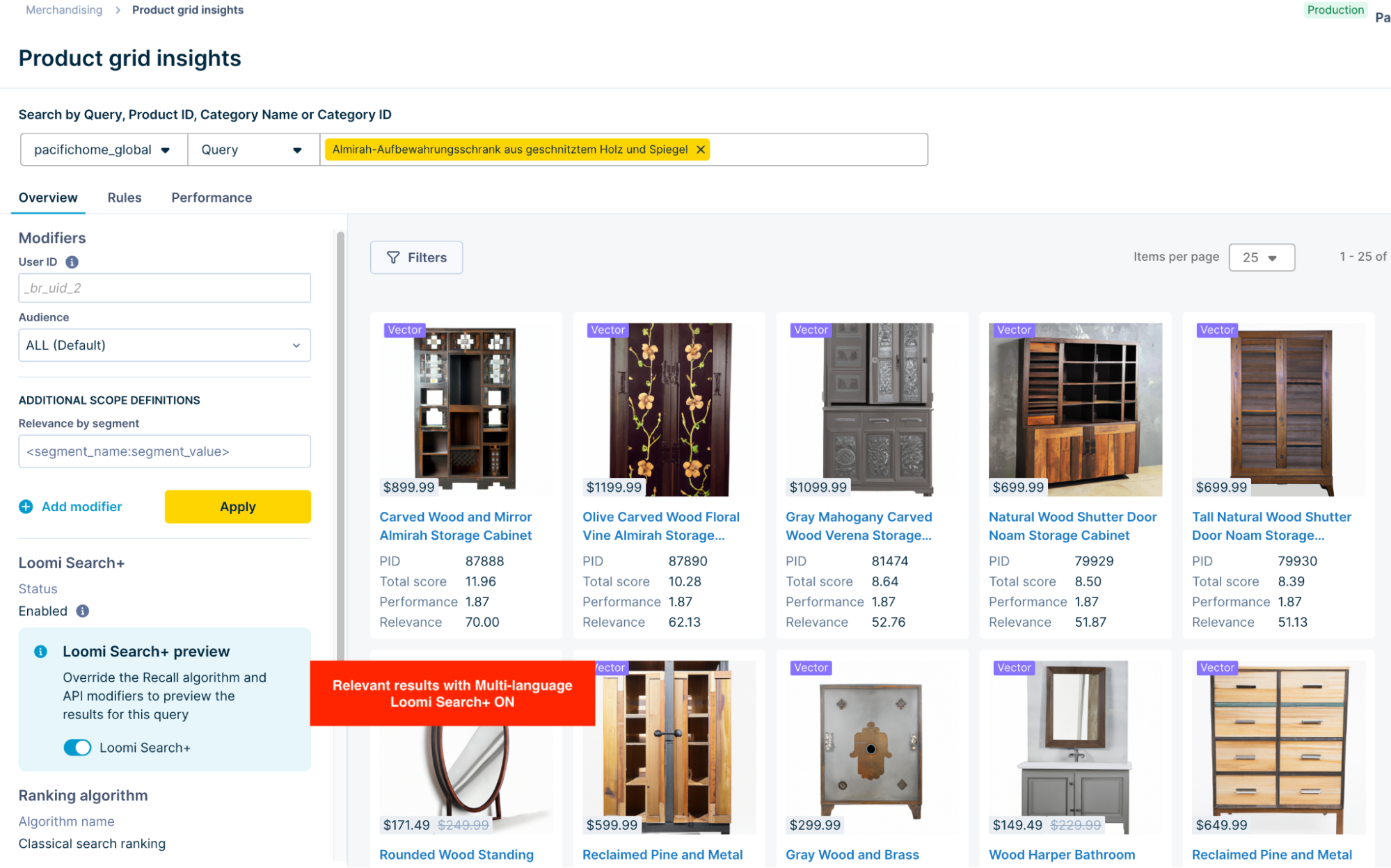
Task: Click the Apply button
Action: coord(238,507)
